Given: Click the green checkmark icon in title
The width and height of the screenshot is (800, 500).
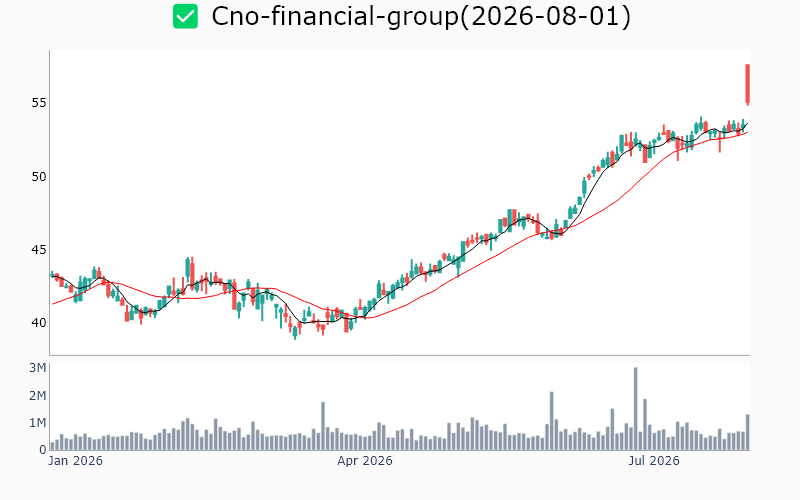Looking at the screenshot, I should [185, 16].
